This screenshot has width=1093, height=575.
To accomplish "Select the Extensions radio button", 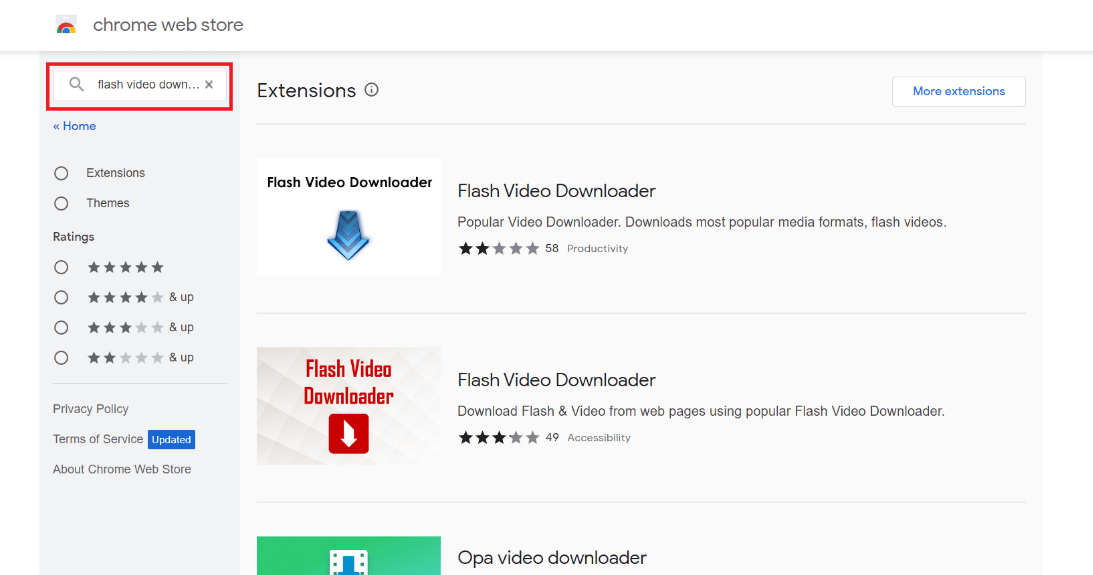I will click(61, 173).
